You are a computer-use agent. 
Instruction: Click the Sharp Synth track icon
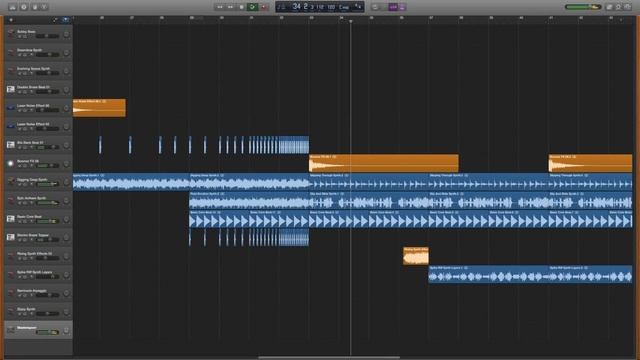coord(11,311)
